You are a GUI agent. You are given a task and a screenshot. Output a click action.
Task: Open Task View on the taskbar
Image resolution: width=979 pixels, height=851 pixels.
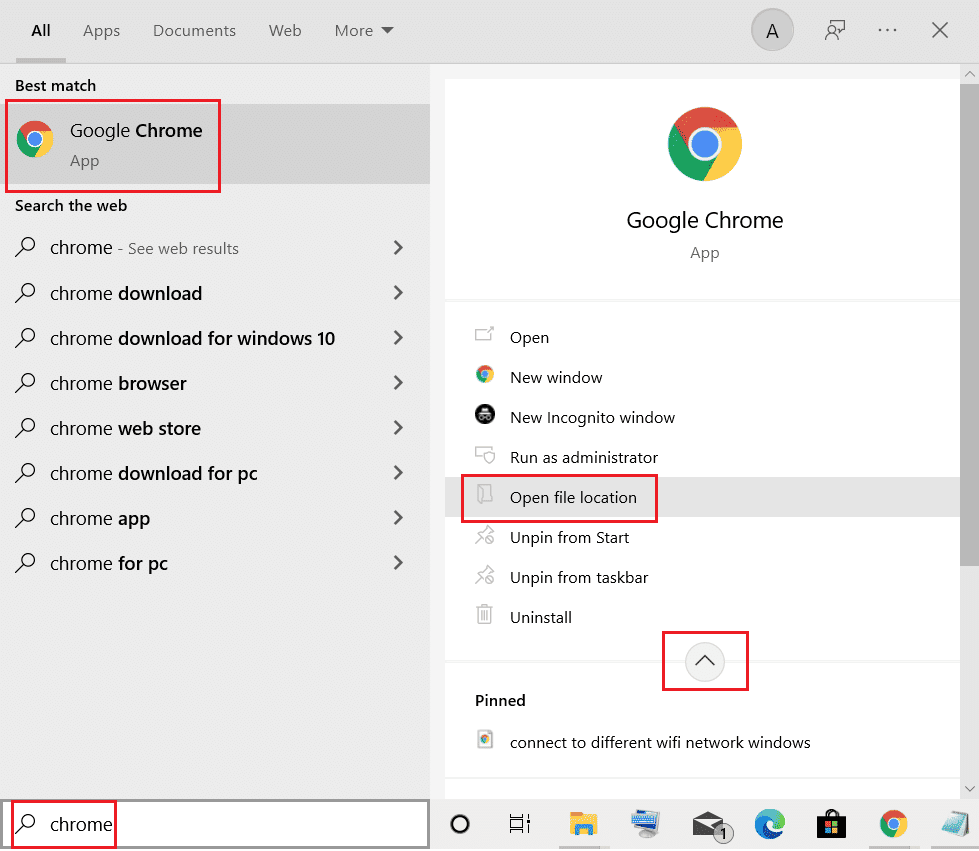520,824
